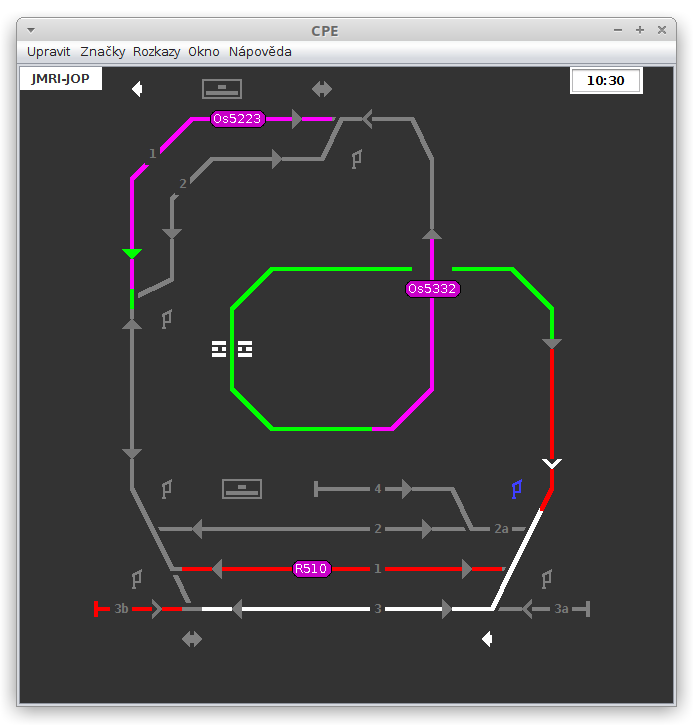Viewport: 693px width, 725px height.
Task: Click the white level crossing icon
Action: click(232, 349)
